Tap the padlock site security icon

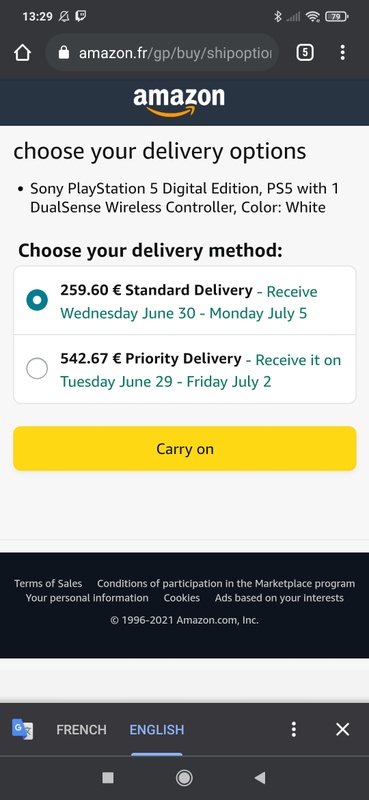63,52
